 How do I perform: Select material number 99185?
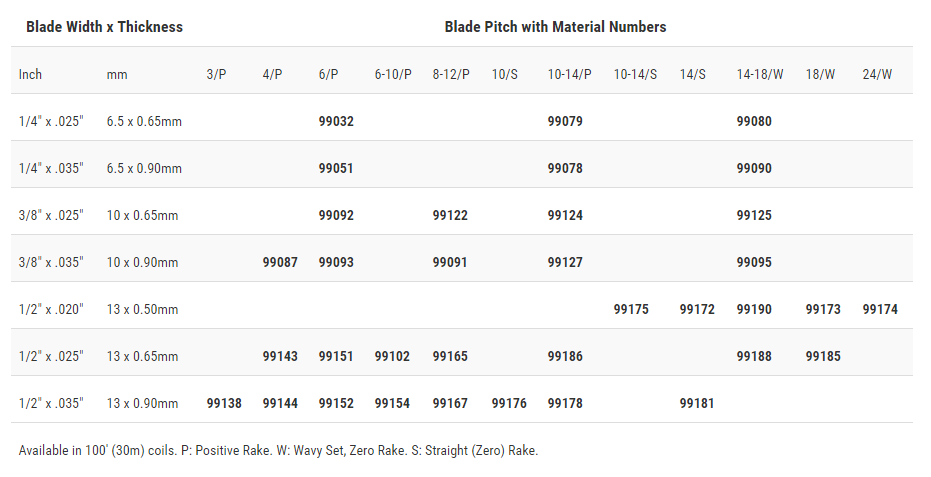point(823,356)
